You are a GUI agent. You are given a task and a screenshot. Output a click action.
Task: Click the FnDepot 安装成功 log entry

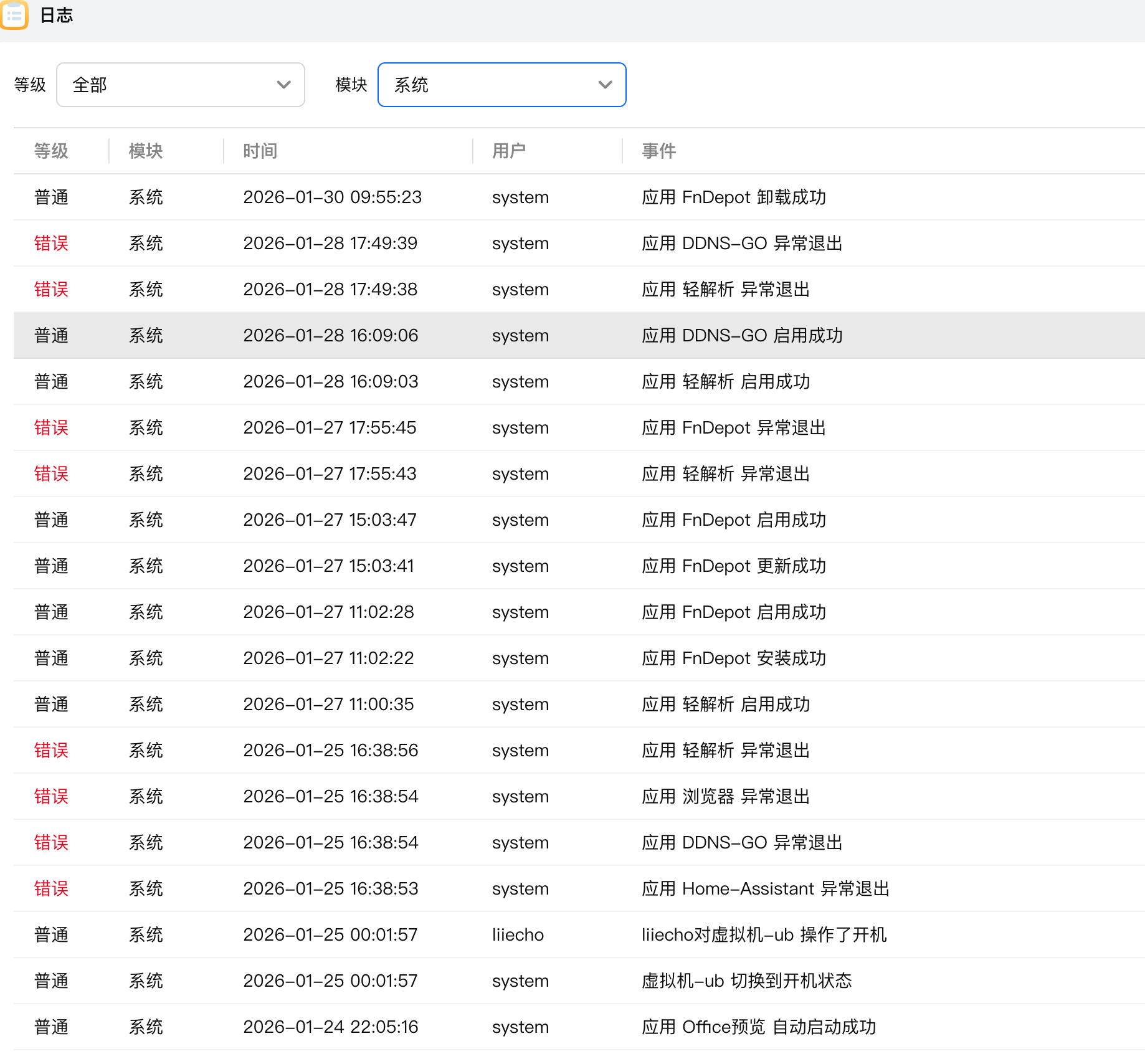point(733,658)
